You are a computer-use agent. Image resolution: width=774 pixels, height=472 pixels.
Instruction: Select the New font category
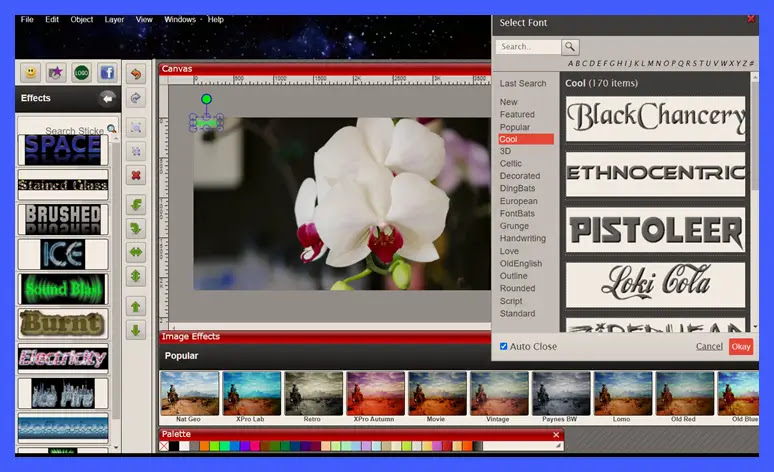click(x=508, y=102)
